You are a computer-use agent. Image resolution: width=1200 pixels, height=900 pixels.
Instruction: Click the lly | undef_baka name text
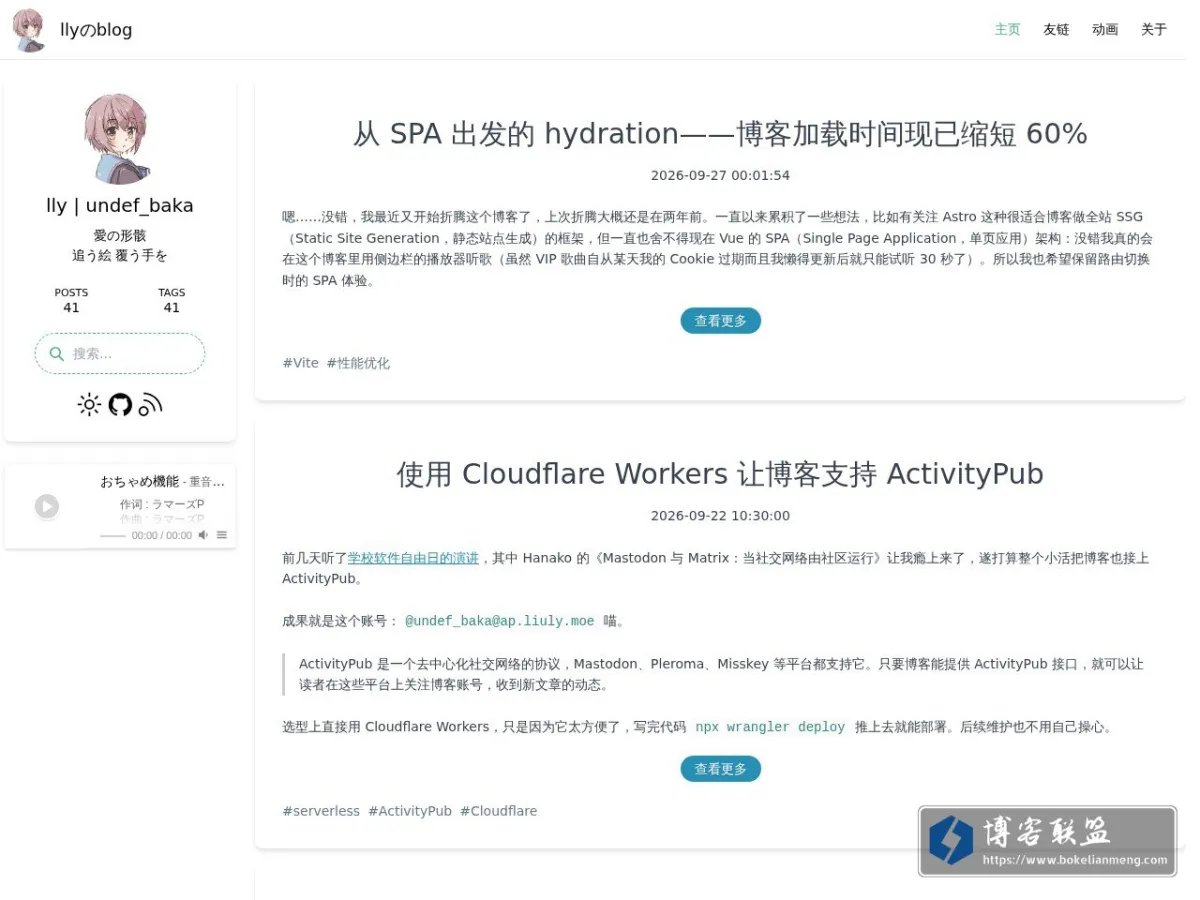click(120, 206)
